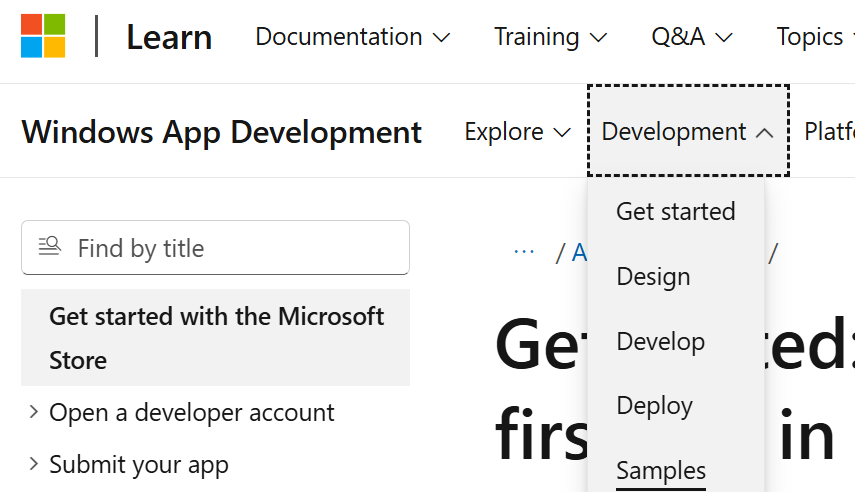Screen dimensions: 855x492
Task: Open Samples in Development menu
Action: point(661,471)
